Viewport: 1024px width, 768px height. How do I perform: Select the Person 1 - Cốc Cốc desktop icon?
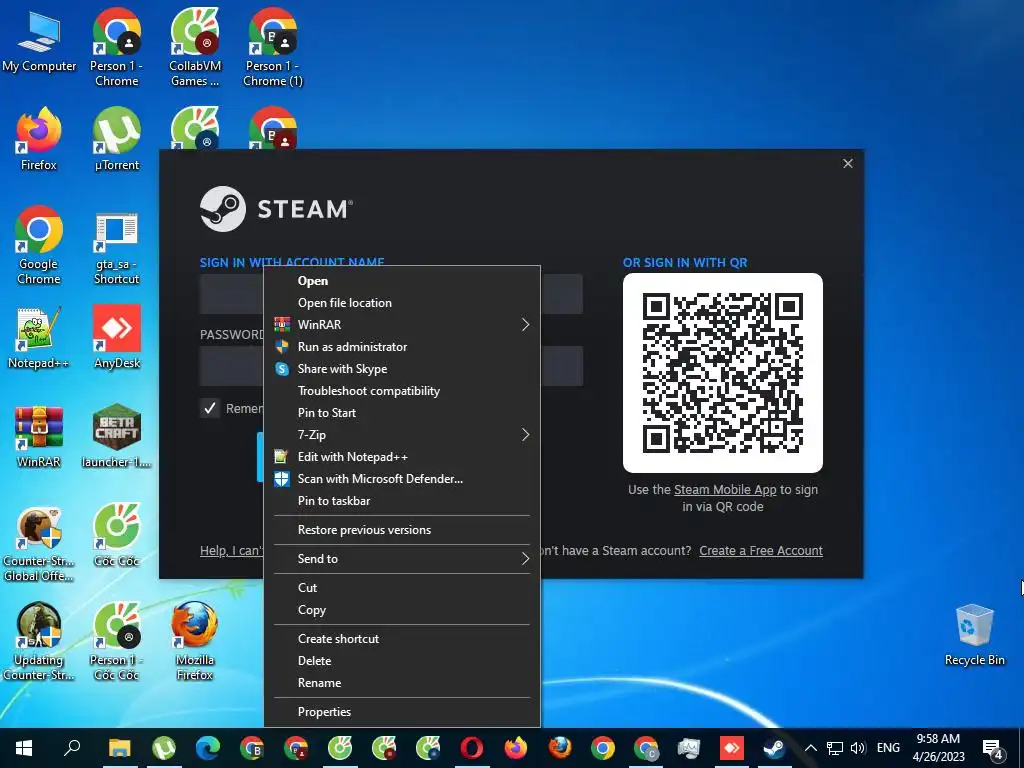[x=117, y=641]
